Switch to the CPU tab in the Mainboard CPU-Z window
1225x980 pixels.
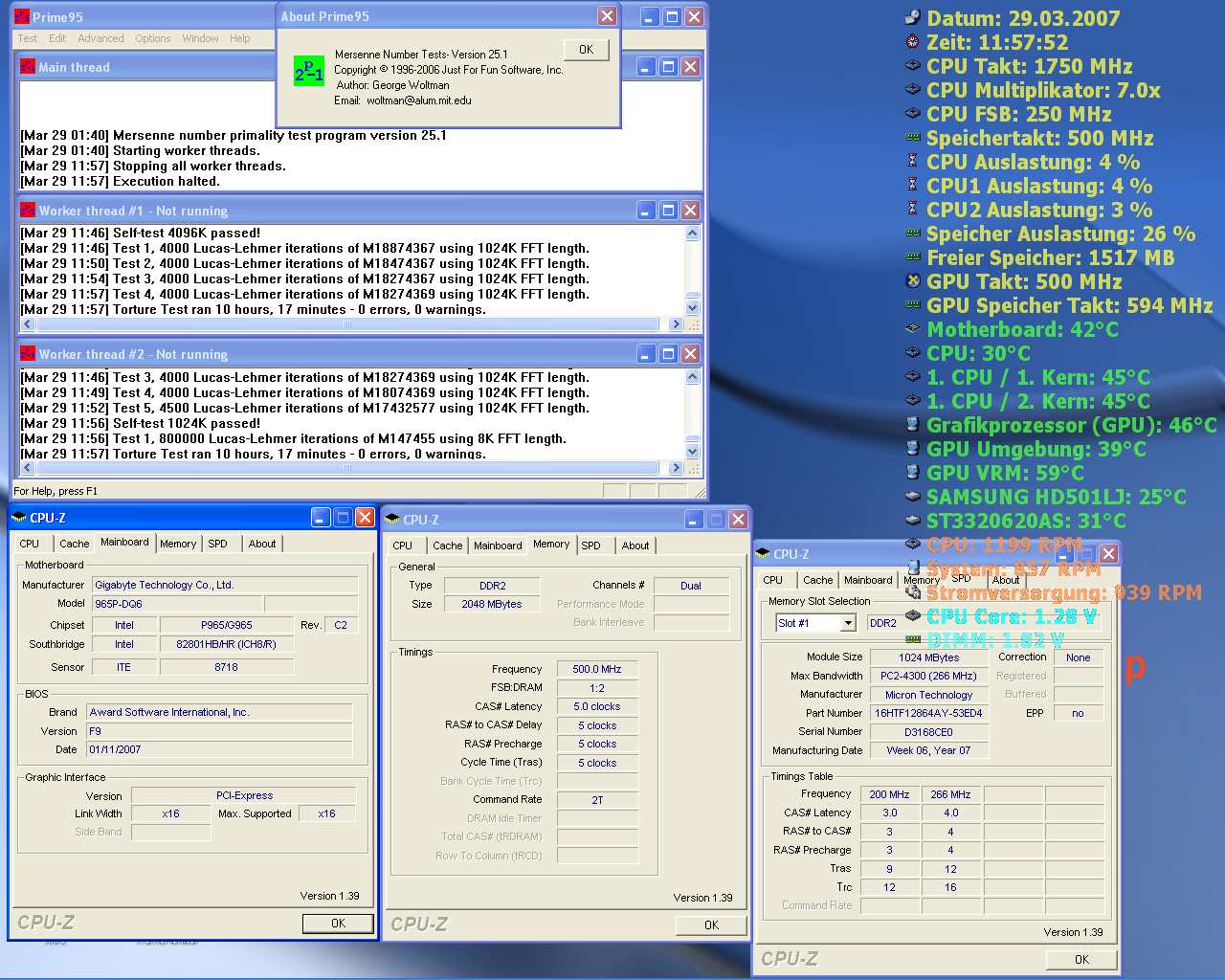coord(30,544)
